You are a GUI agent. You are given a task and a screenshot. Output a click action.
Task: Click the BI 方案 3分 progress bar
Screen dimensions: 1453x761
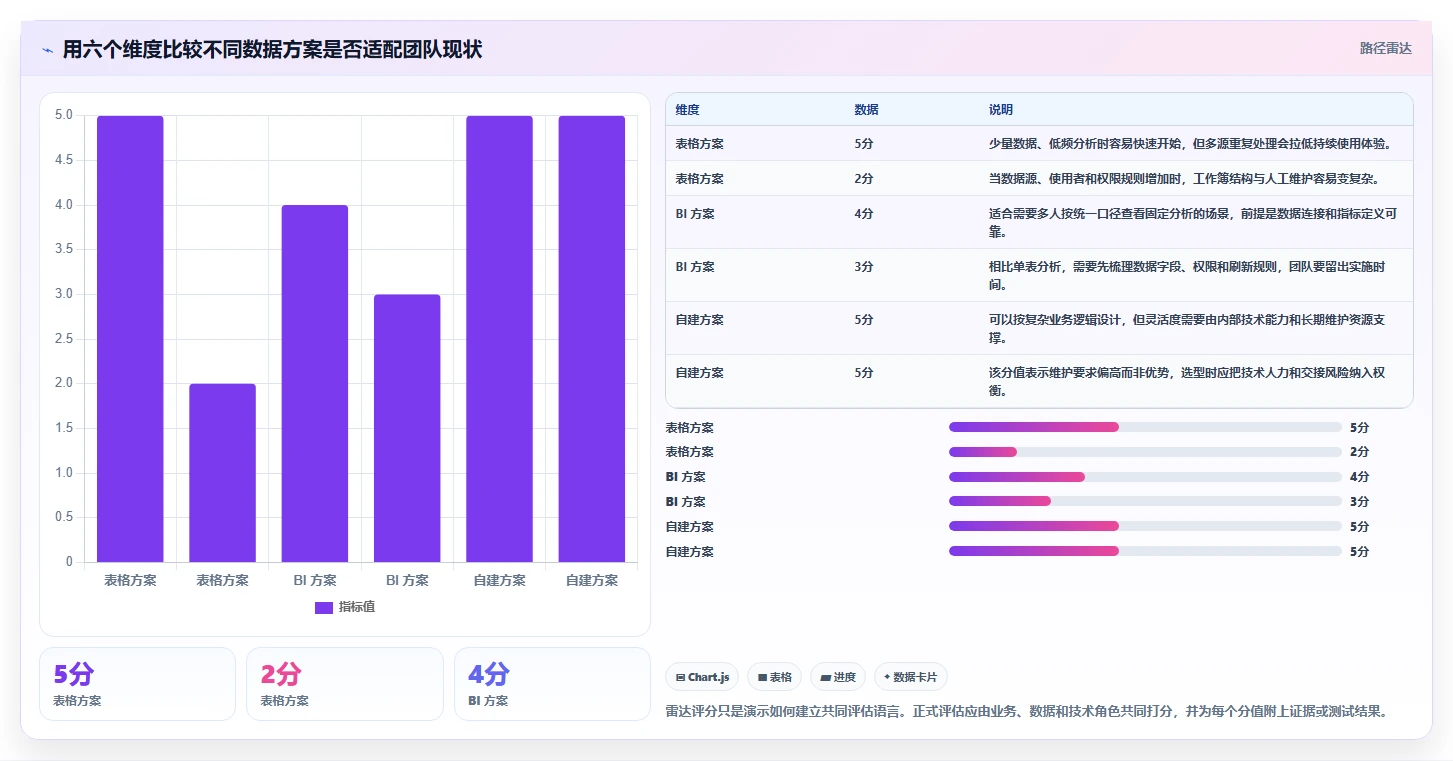pos(1145,502)
